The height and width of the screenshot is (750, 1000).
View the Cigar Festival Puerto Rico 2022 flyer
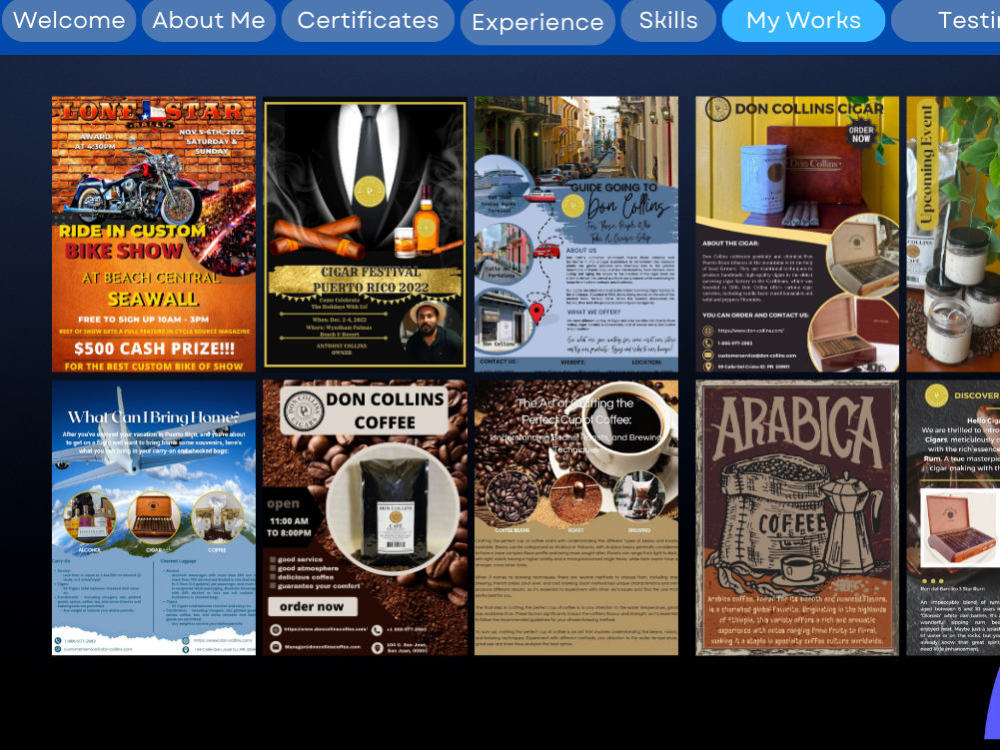tap(365, 234)
